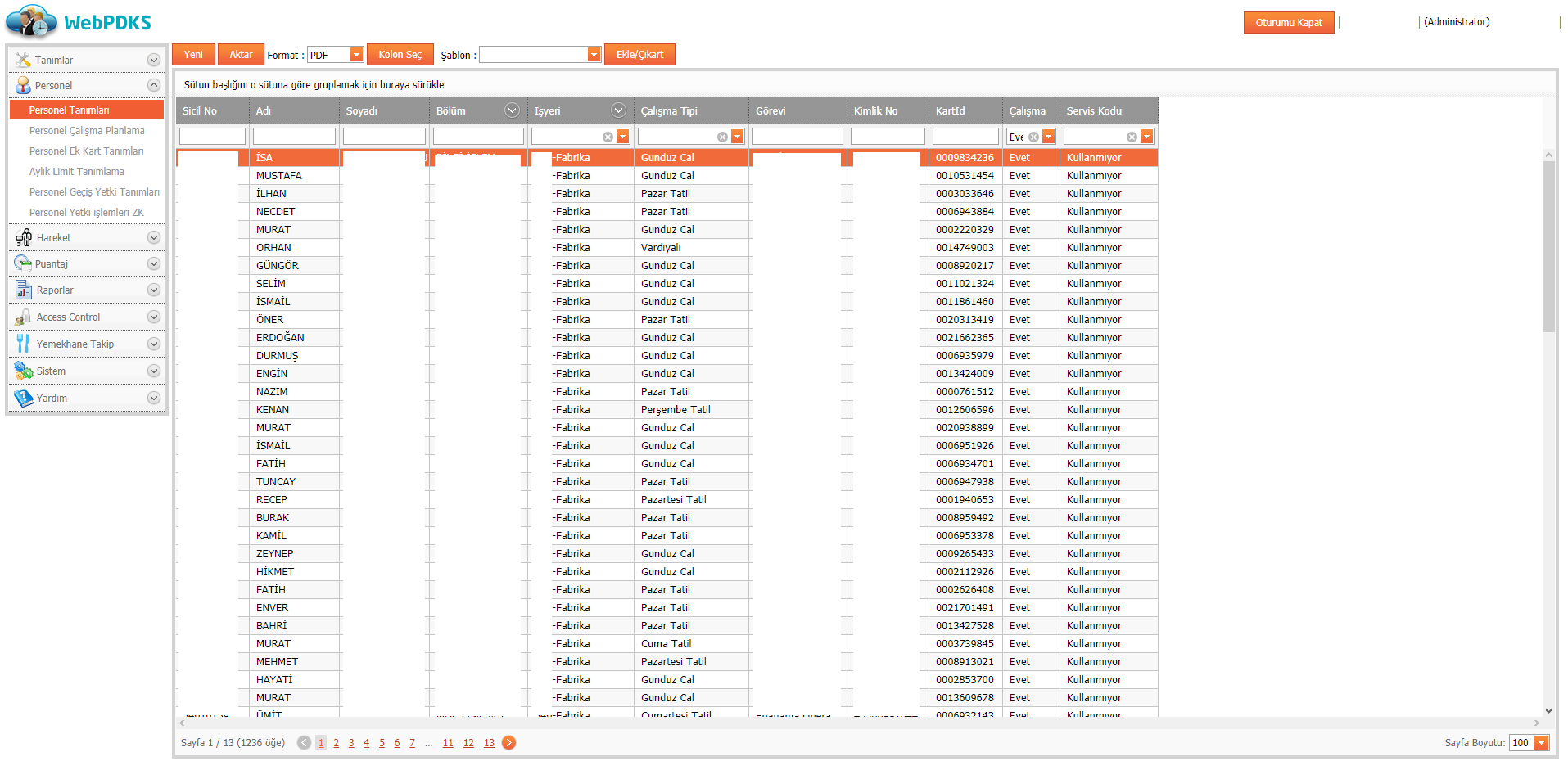Open the Sayfa Boyutu page size dropdown
The image size is (1568, 761).
tap(1541, 743)
